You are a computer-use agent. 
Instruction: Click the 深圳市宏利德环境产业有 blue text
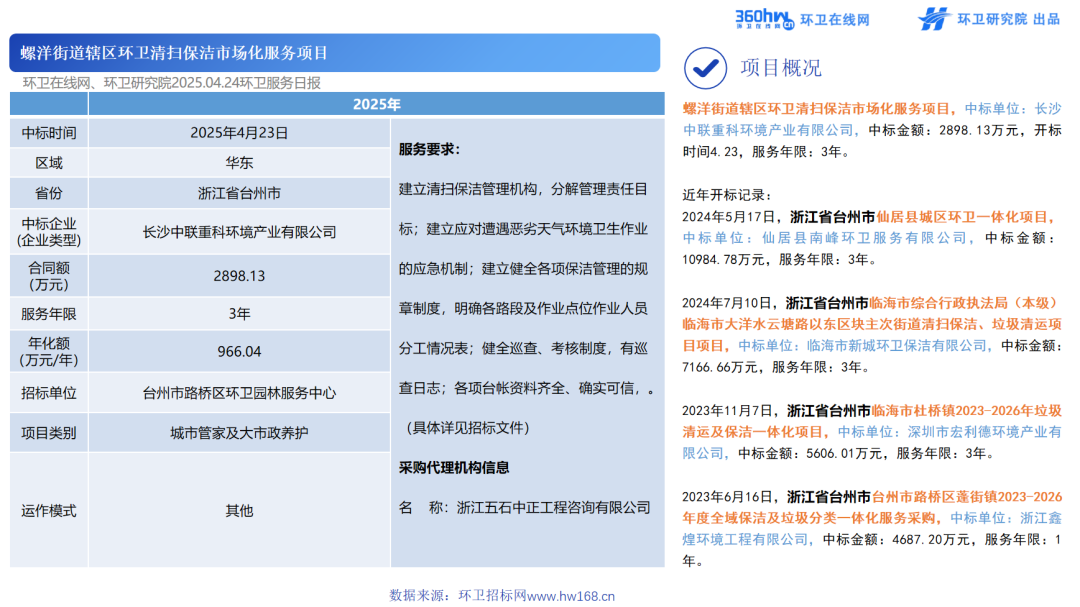(x=984, y=432)
